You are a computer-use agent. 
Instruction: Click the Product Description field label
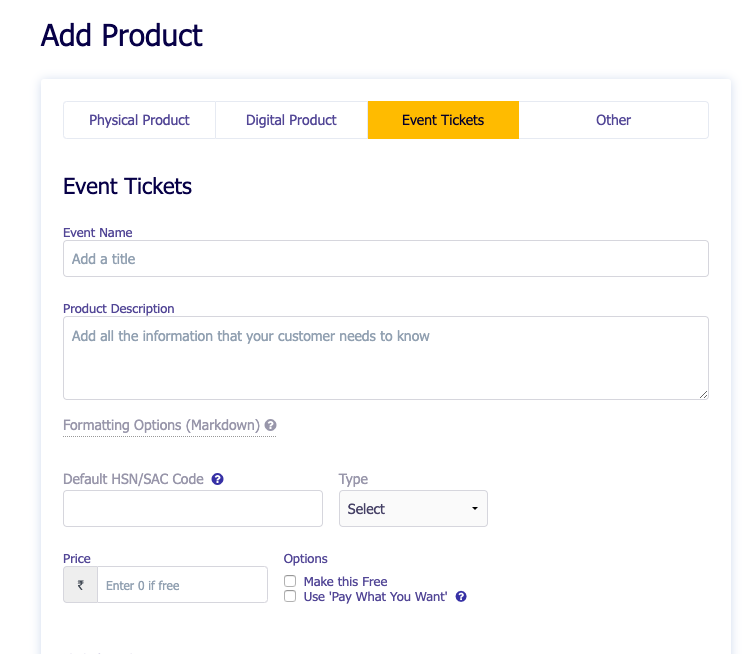coord(119,309)
